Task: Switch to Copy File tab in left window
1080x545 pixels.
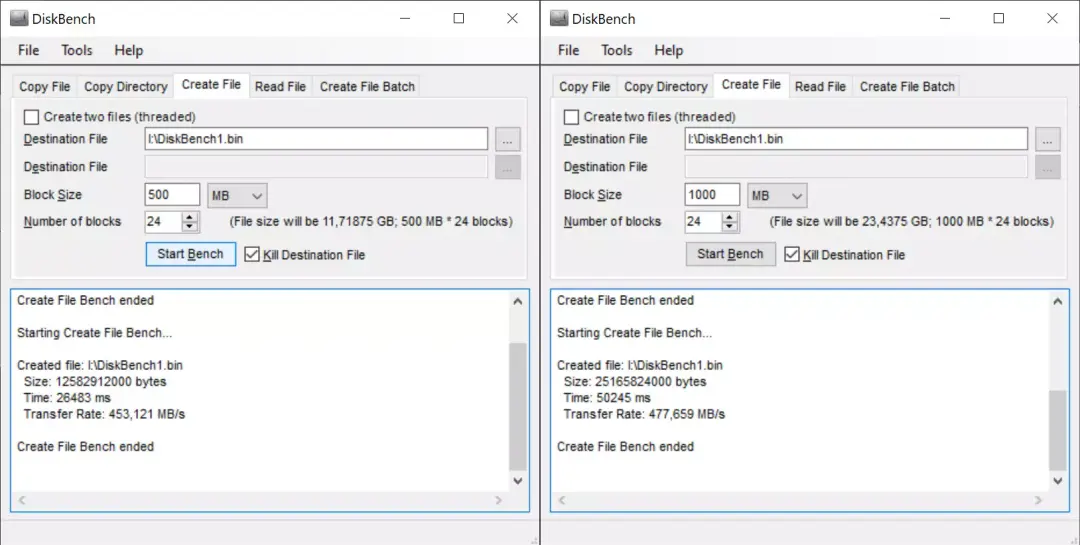Action: point(45,87)
